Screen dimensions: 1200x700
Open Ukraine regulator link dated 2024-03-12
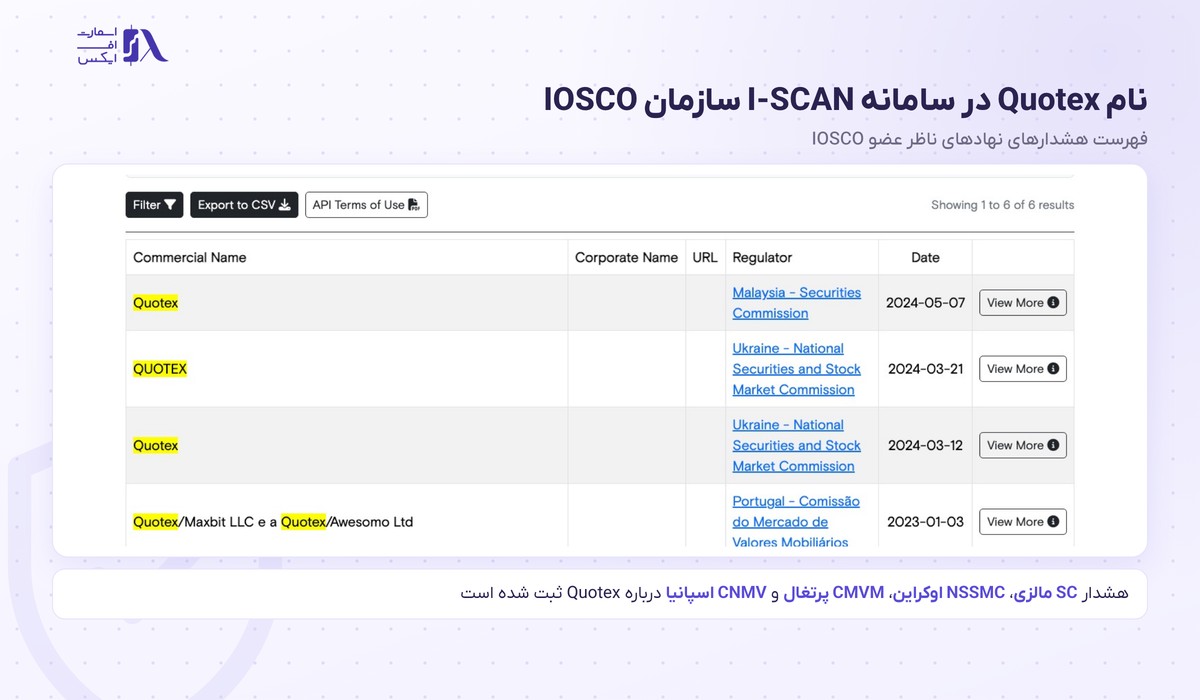tap(797, 445)
